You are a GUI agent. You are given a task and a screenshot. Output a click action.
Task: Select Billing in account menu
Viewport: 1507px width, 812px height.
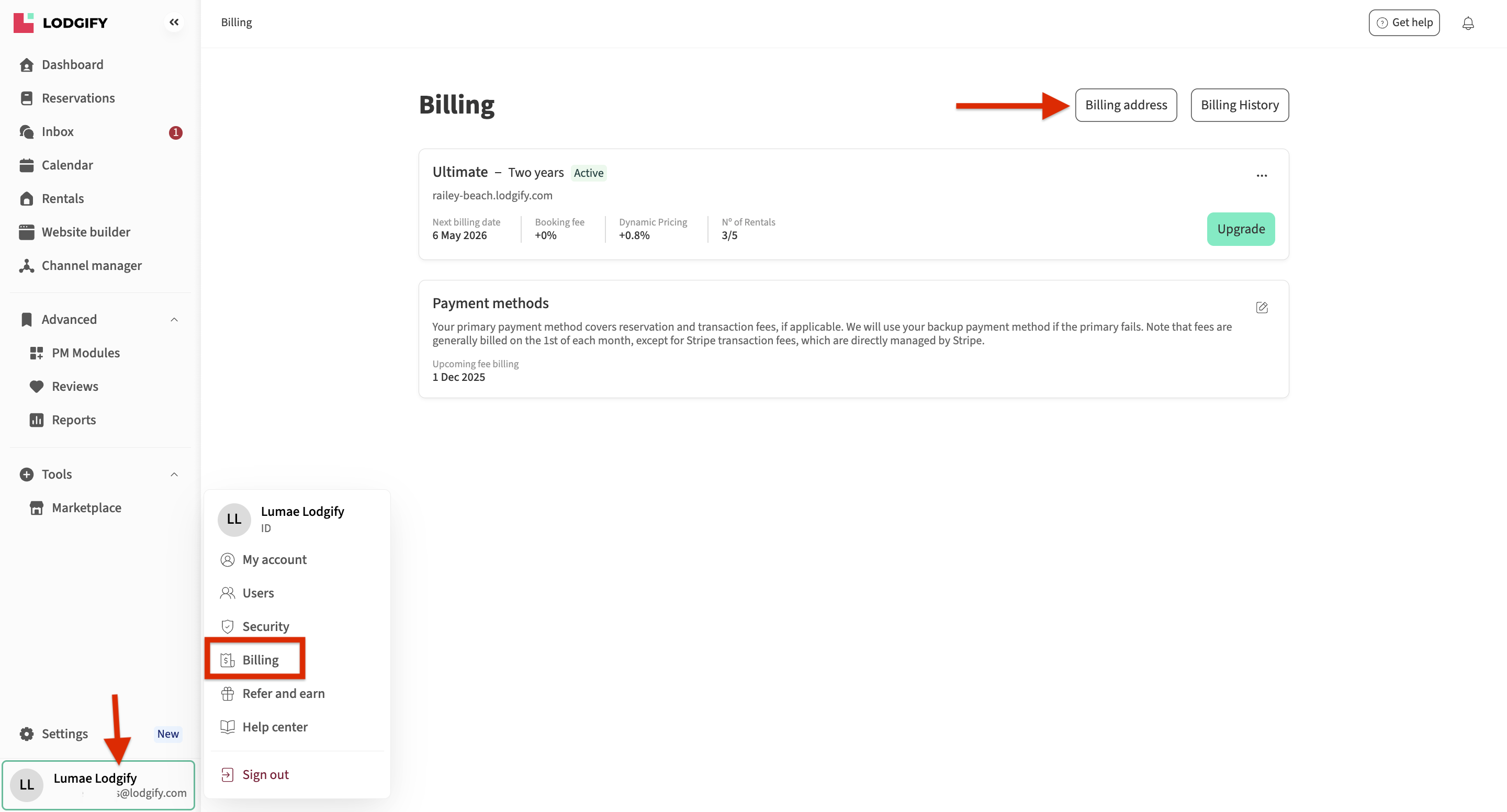click(260, 660)
